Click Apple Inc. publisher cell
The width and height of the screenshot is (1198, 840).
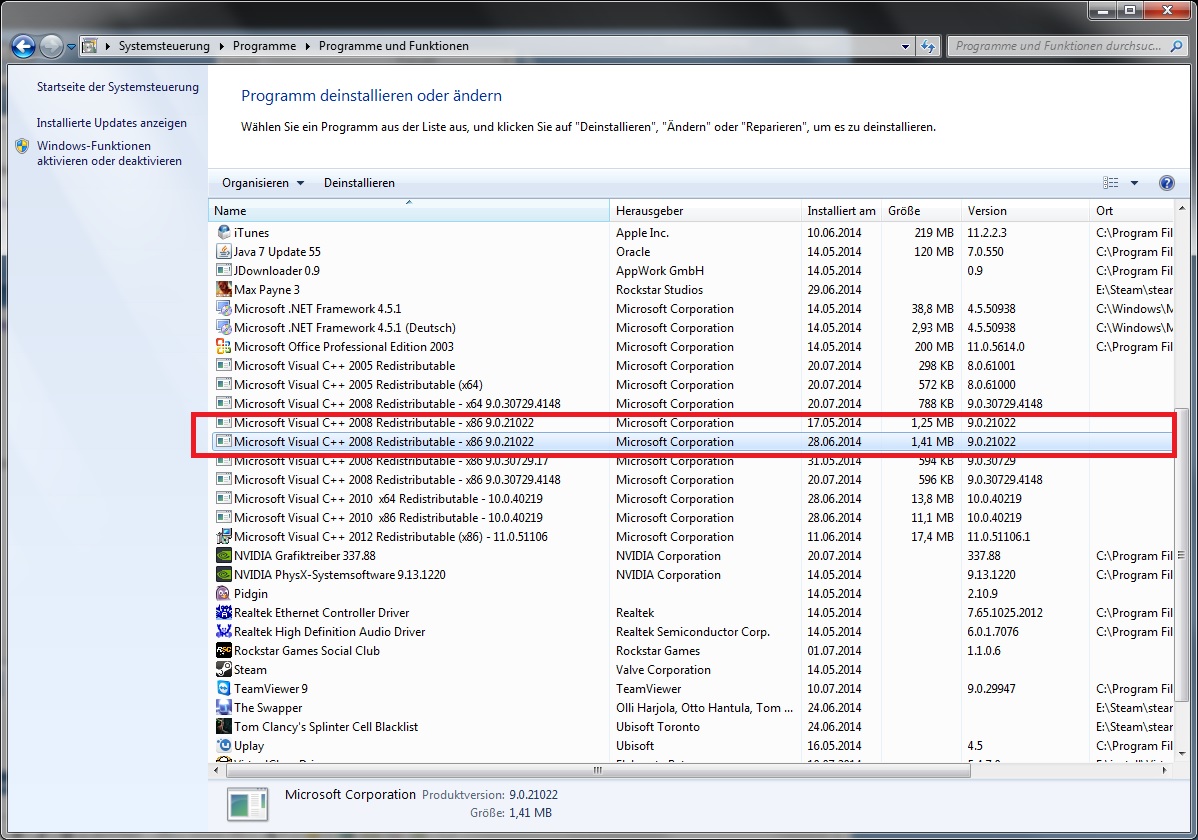coord(643,232)
